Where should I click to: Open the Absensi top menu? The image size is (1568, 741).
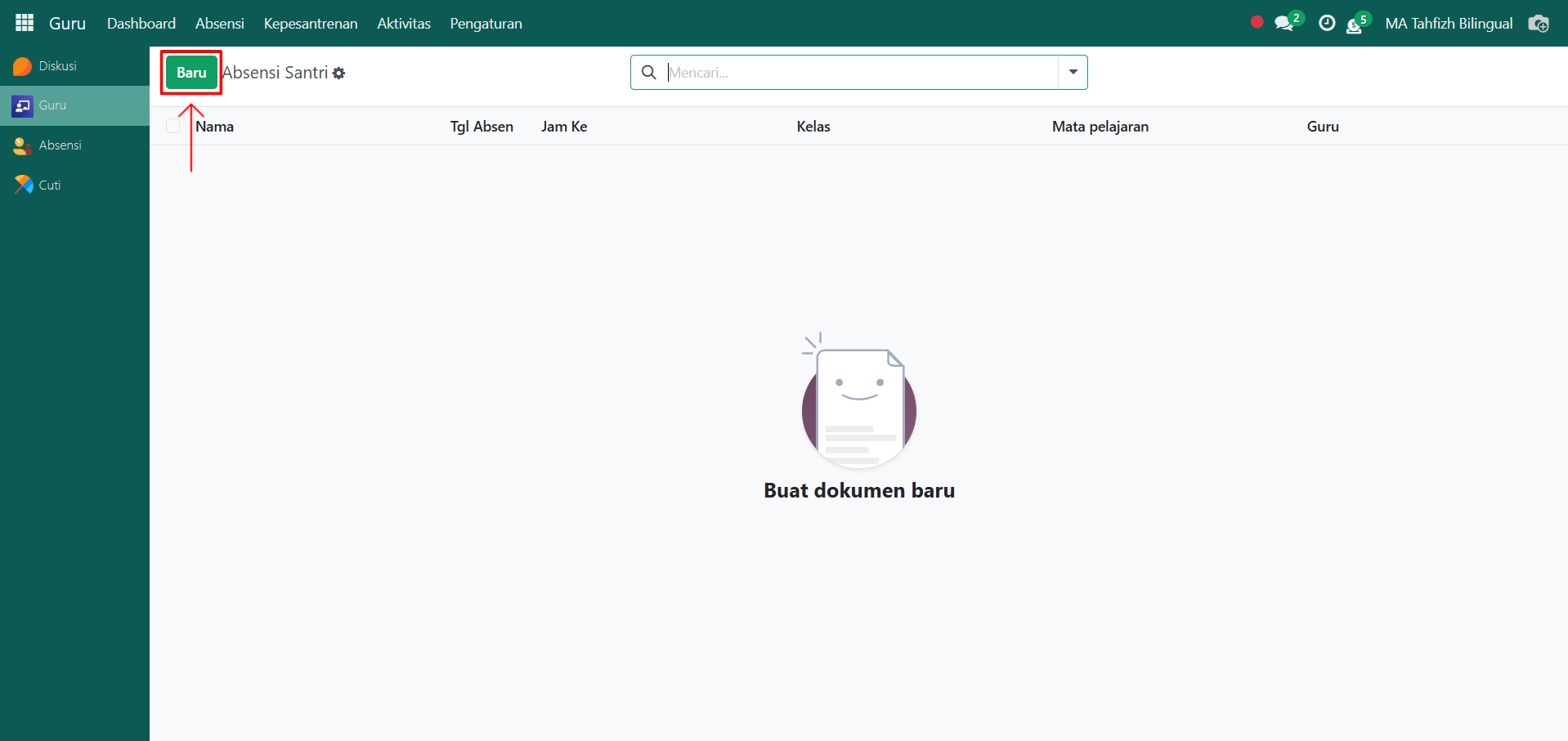click(x=219, y=24)
